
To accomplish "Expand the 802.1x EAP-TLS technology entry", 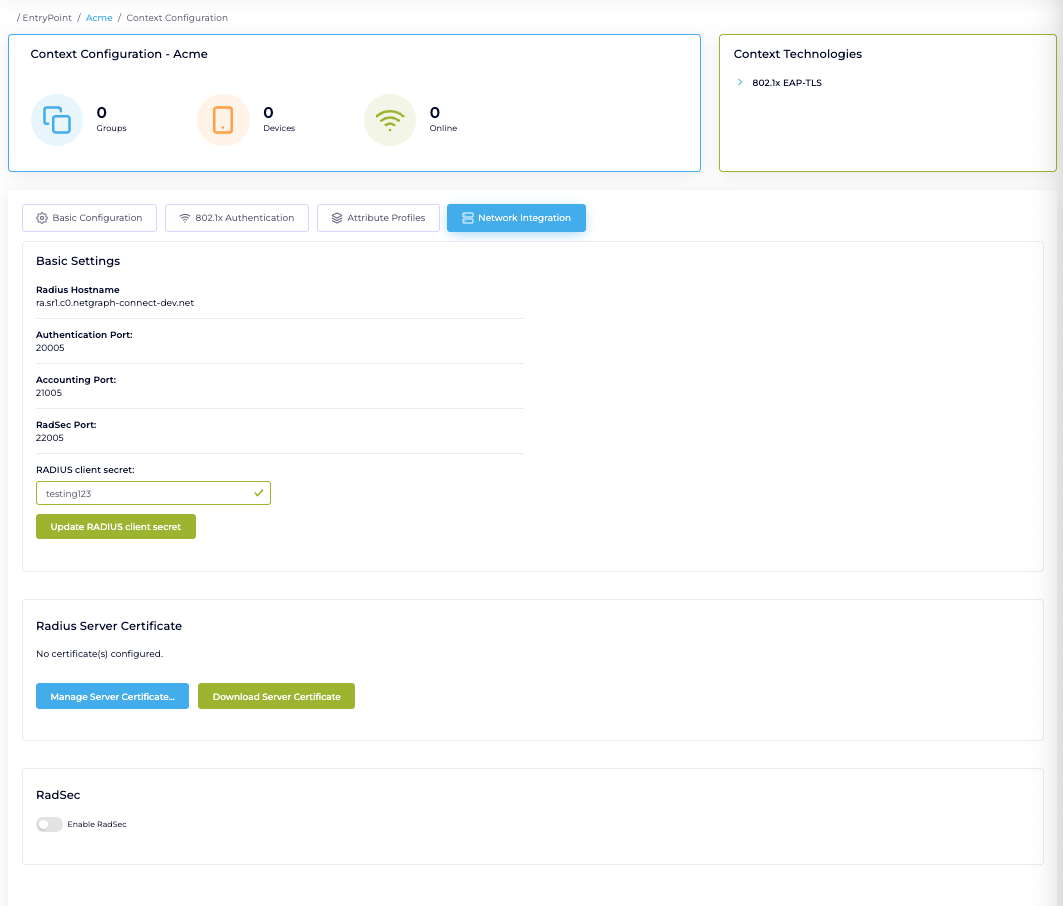I will [740, 83].
